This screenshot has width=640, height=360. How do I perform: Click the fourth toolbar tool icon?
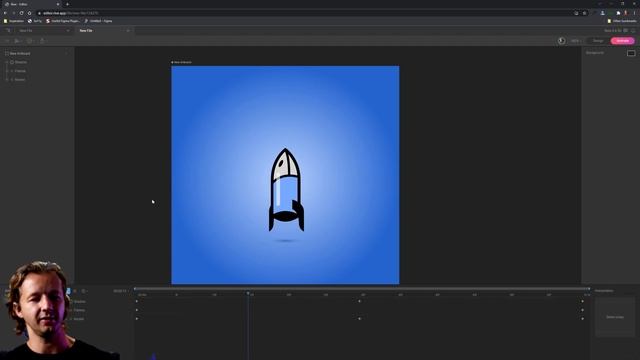42,41
